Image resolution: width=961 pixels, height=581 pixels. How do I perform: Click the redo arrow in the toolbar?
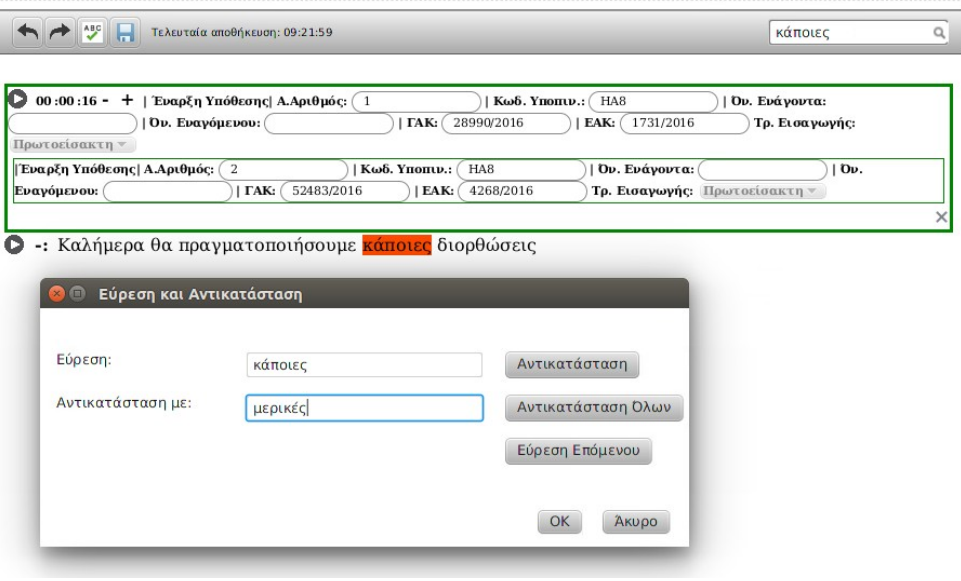point(60,32)
